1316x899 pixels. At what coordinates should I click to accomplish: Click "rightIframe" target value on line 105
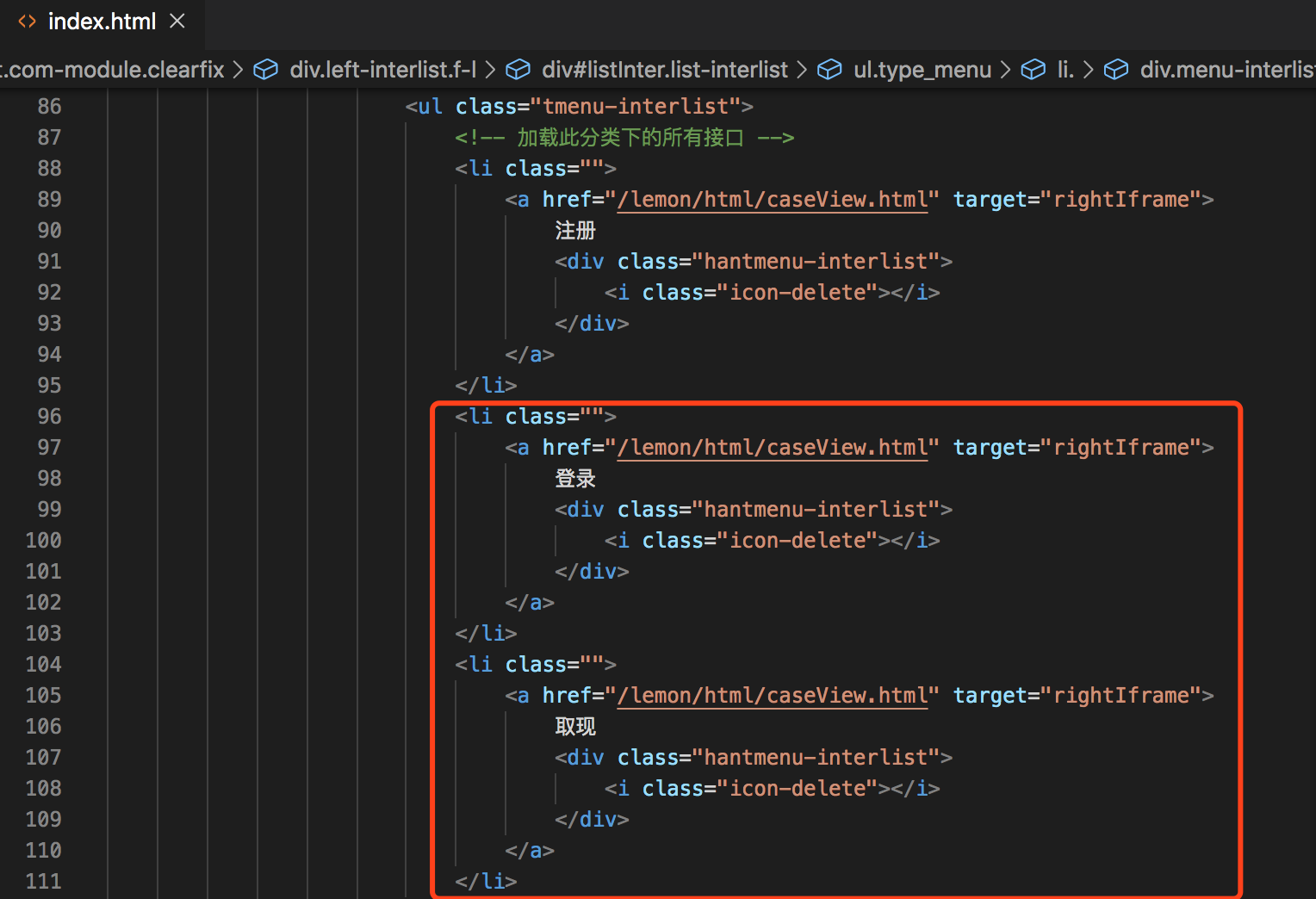1120,696
